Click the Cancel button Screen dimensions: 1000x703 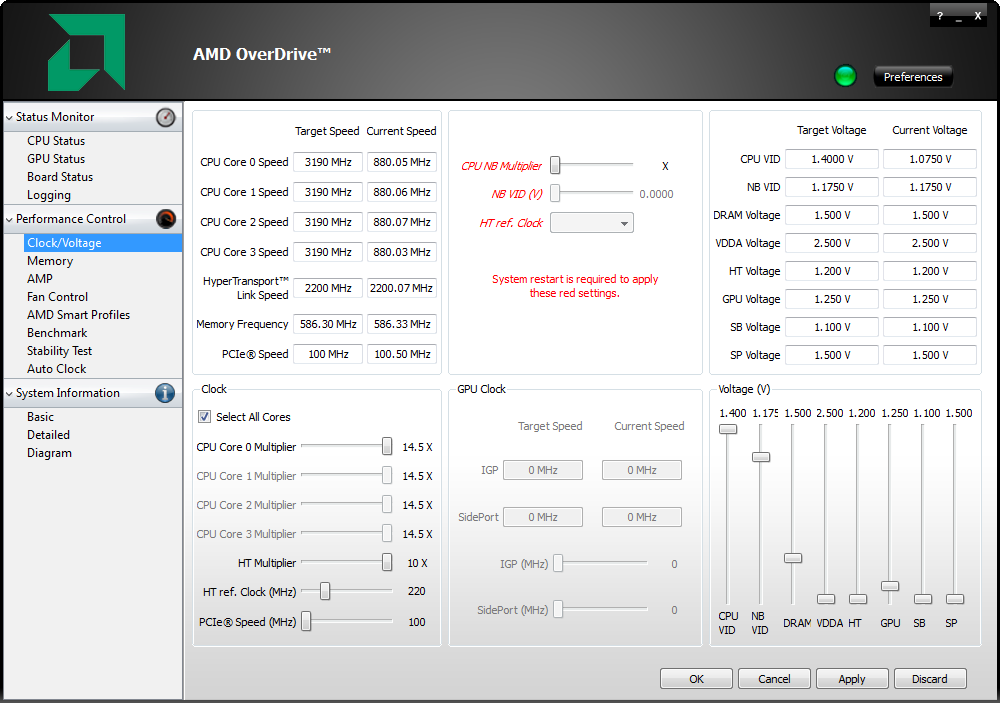coord(774,679)
